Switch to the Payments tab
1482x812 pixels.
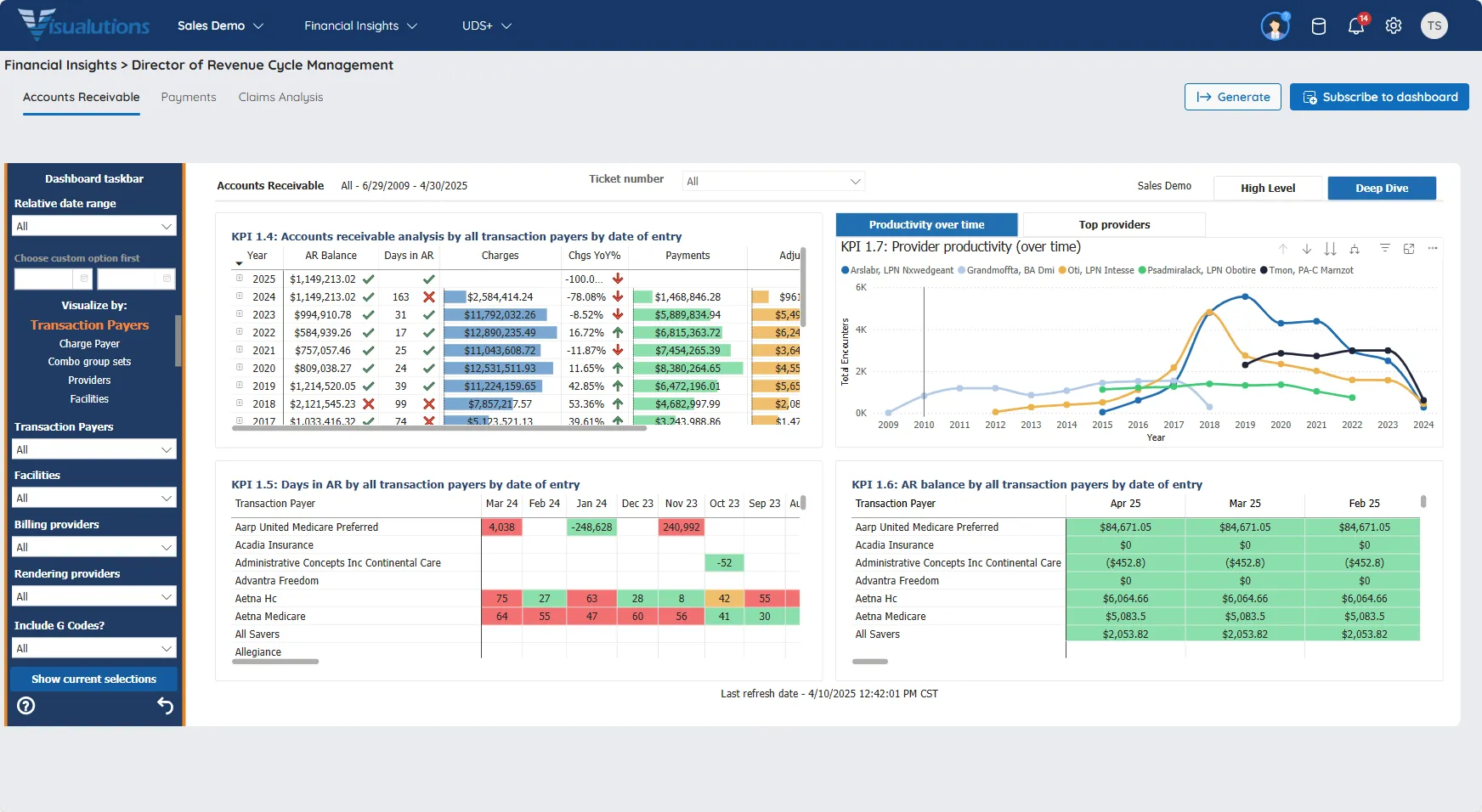189,97
